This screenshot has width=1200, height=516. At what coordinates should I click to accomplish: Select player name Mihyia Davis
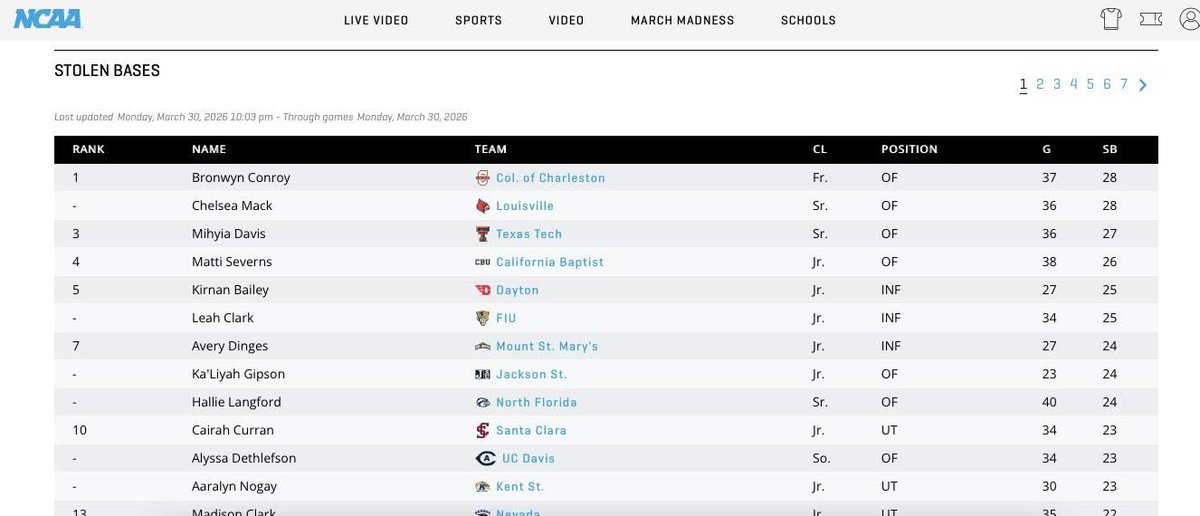coord(231,234)
